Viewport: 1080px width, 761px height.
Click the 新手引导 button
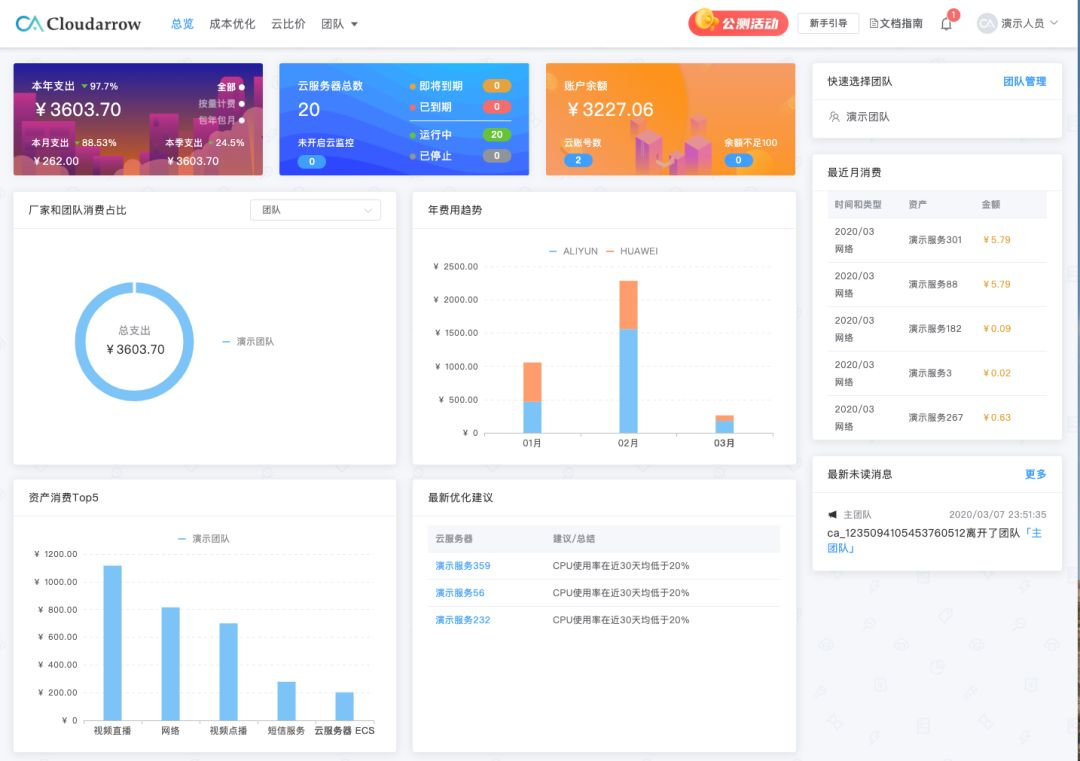[828, 23]
